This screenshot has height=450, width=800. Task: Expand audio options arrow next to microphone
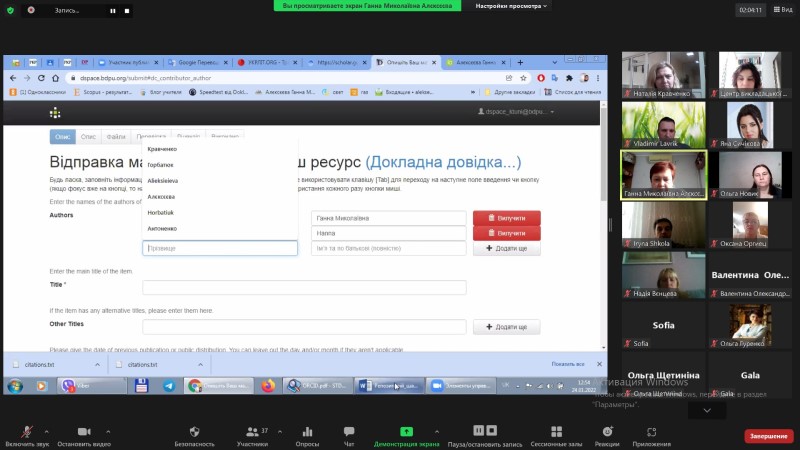tap(45, 430)
